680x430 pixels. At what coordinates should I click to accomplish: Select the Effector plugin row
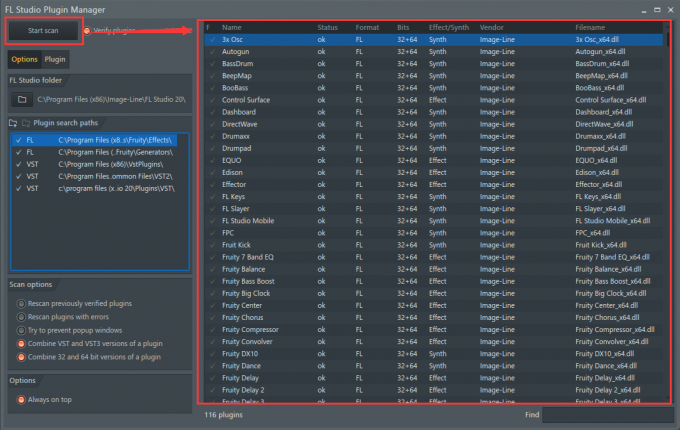434,185
